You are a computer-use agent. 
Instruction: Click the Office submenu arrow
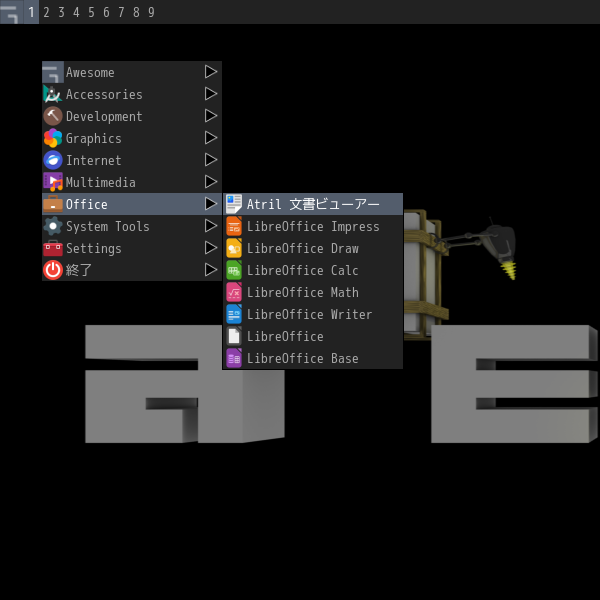pos(211,204)
